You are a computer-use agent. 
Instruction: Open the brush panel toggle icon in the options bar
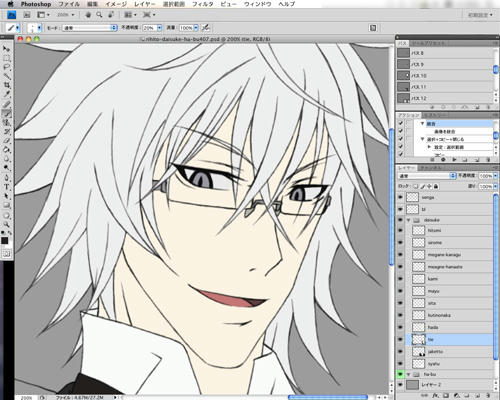coord(373,28)
